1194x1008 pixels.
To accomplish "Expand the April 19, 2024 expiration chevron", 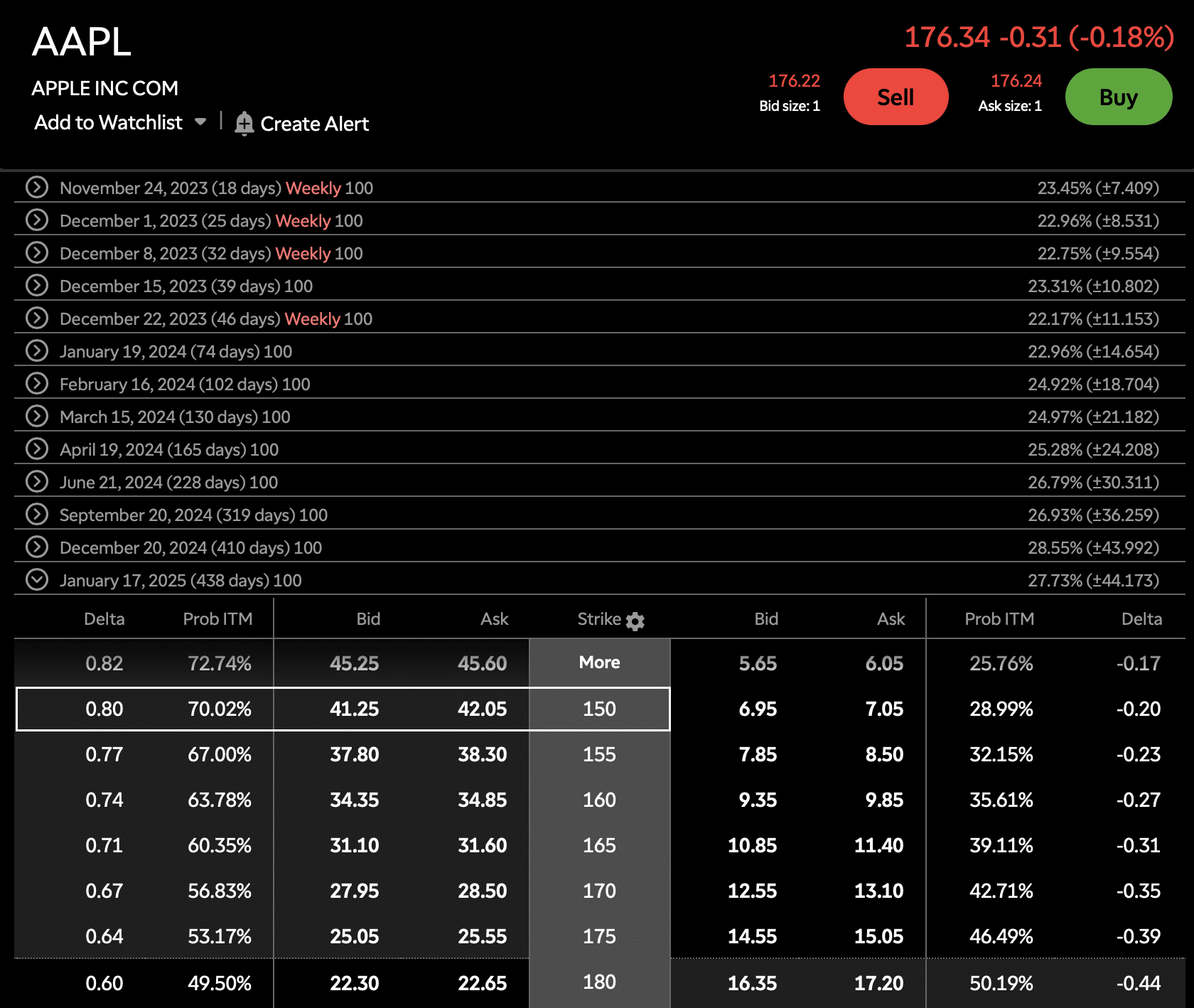I will tap(37, 449).
